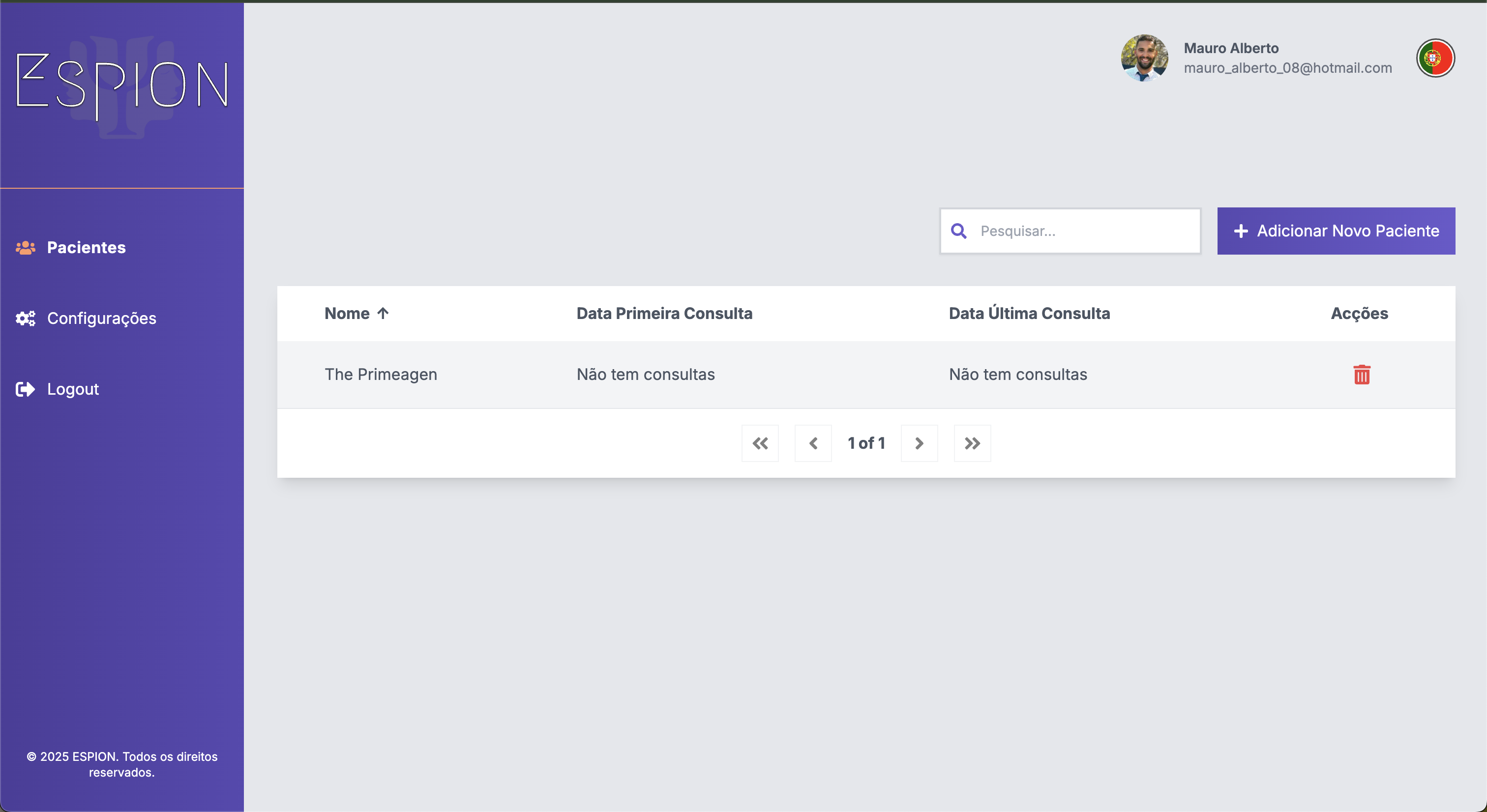Click the Pacientes people icon in sidebar

pos(26,248)
